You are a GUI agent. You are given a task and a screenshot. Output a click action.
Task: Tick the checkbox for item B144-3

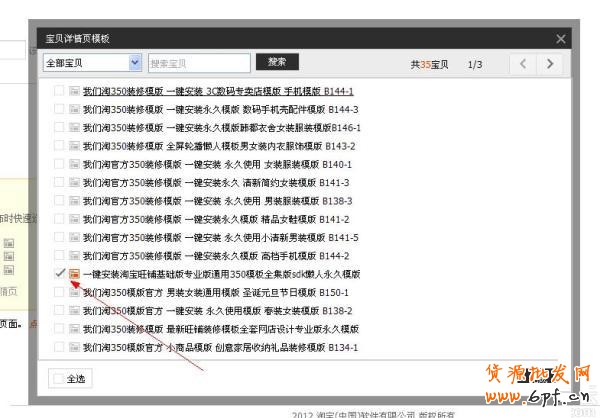[x=59, y=109]
